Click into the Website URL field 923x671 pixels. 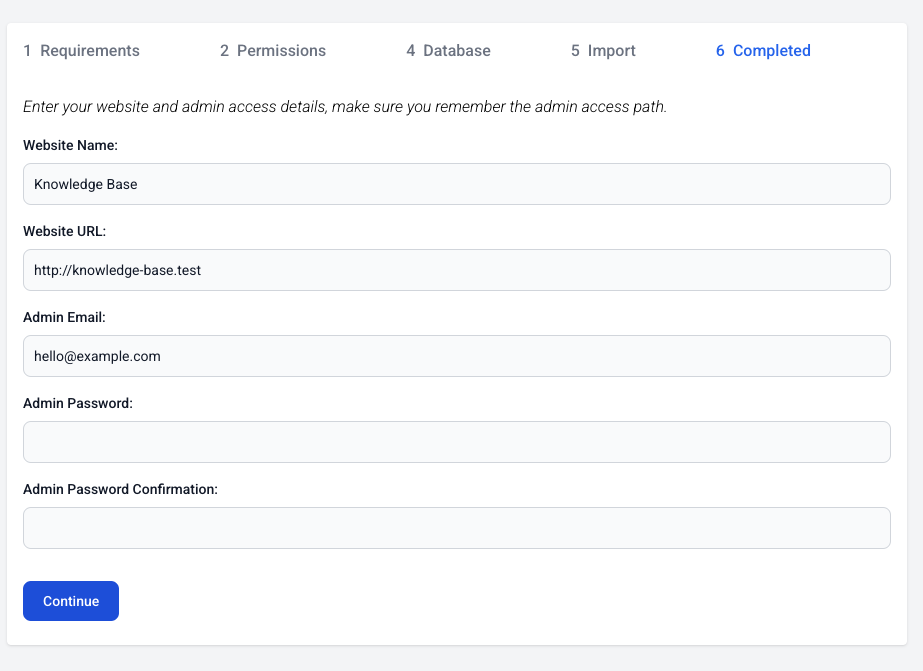457,270
